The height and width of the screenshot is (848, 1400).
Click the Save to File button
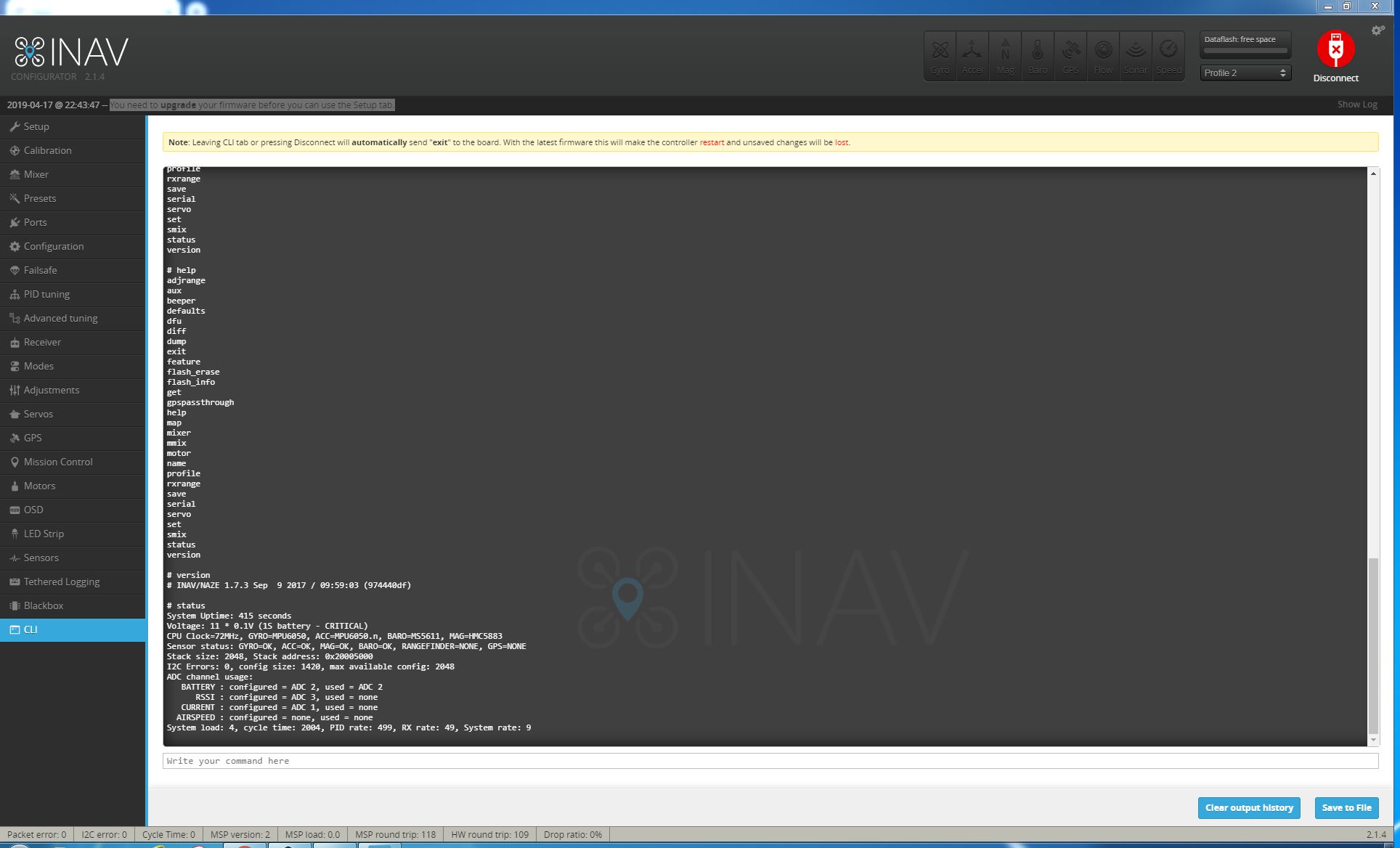[x=1346, y=807]
